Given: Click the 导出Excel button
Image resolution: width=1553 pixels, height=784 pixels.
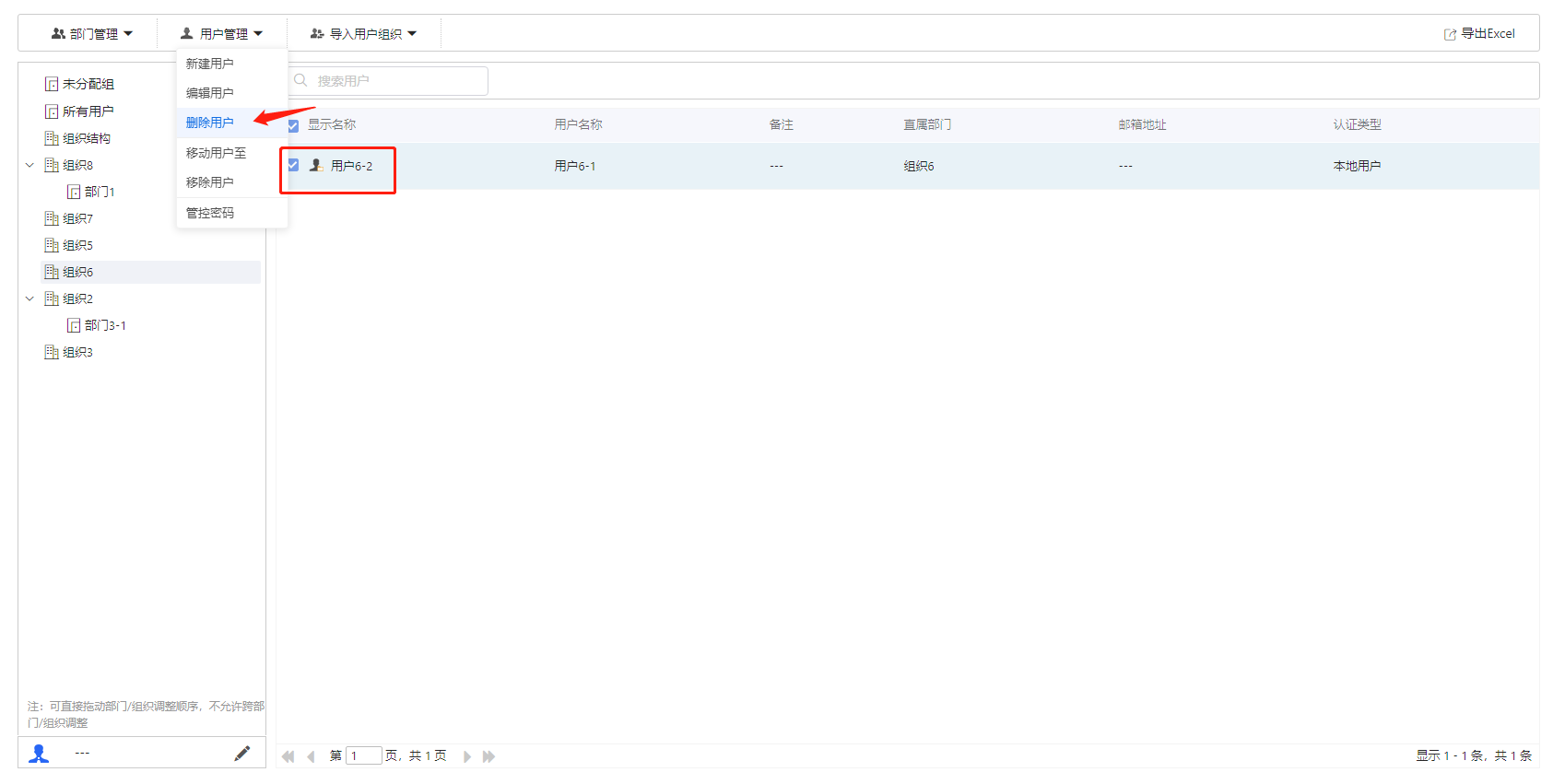Looking at the screenshot, I should [1479, 33].
